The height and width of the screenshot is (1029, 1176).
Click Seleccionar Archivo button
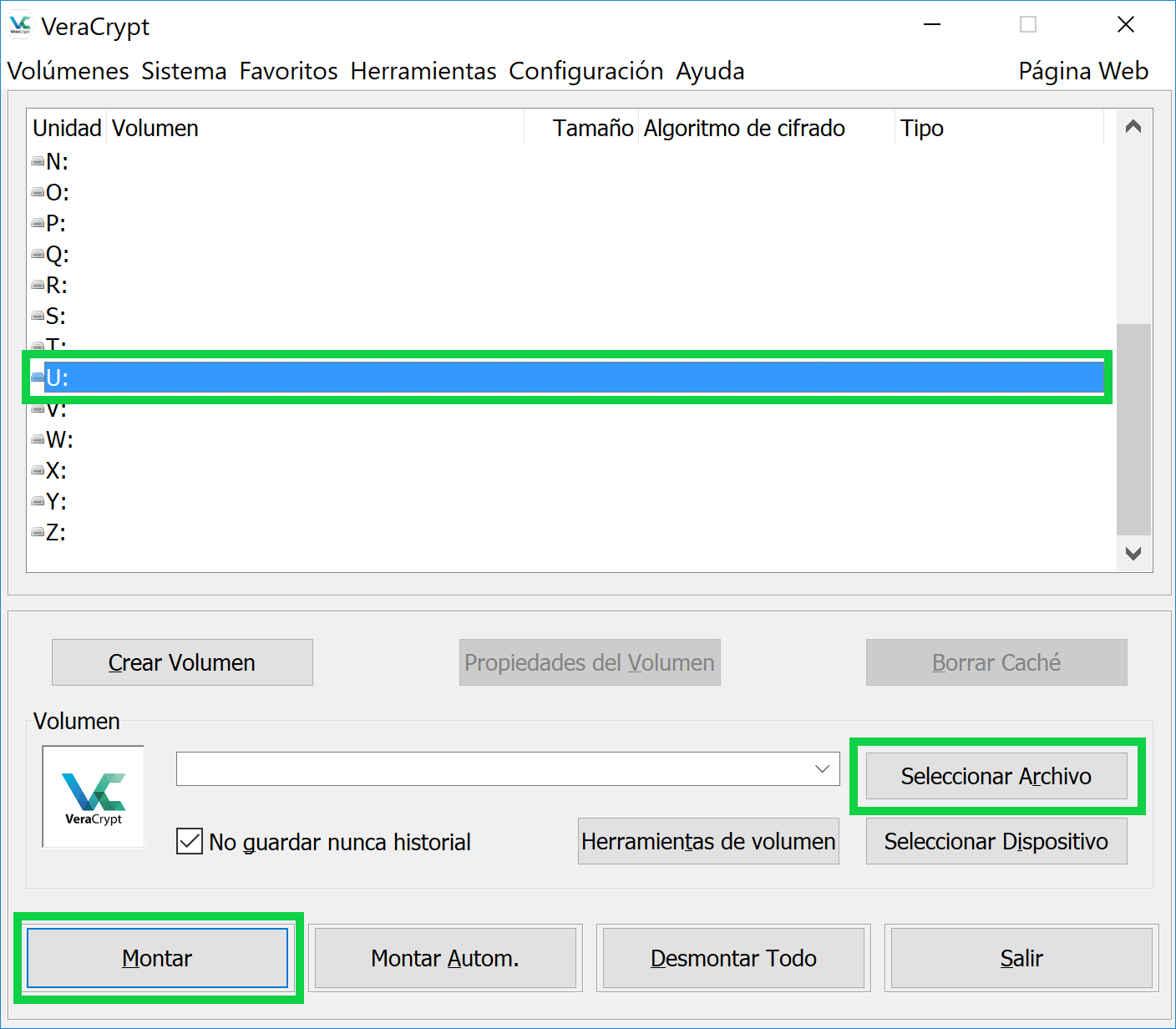[996, 776]
